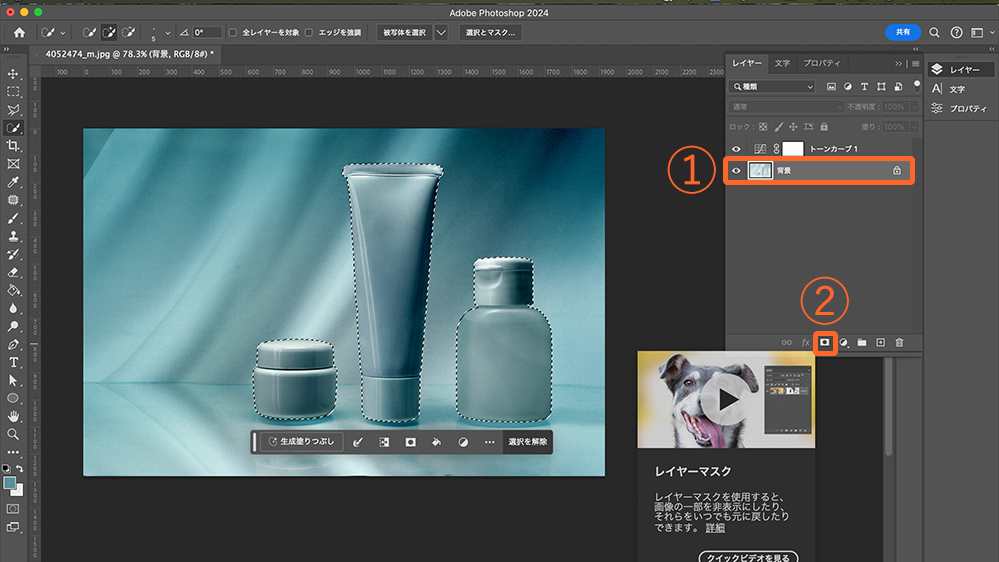Create a new group with the folder icon
Screen dimensions: 999x562
coord(861,342)
